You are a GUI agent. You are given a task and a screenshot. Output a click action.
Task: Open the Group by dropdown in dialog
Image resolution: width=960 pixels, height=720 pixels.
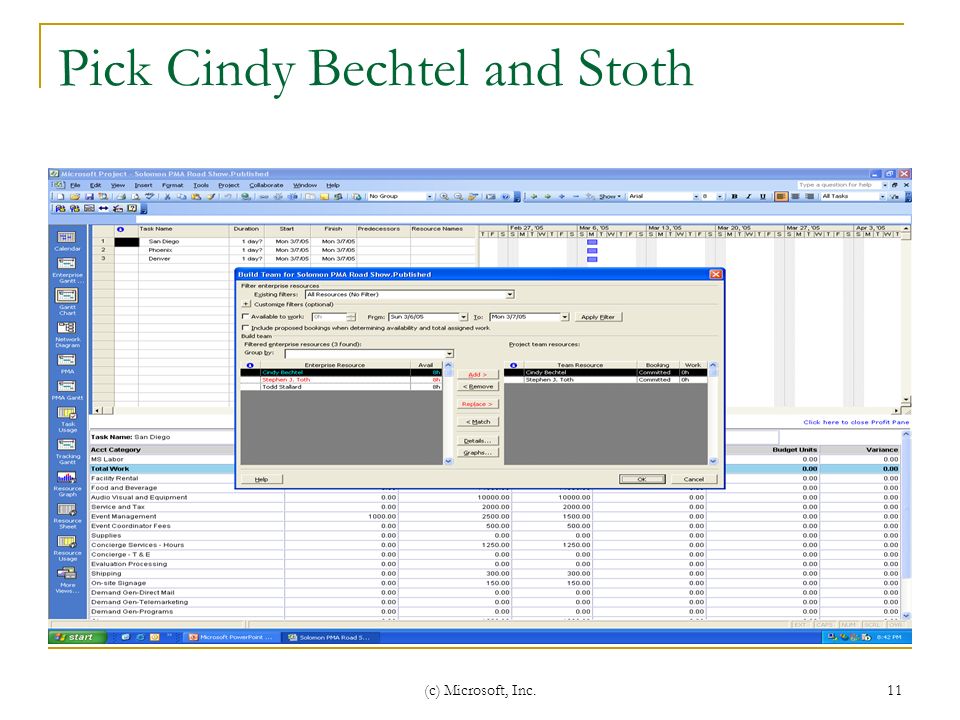pyautogui.click(x=449, y=353)
